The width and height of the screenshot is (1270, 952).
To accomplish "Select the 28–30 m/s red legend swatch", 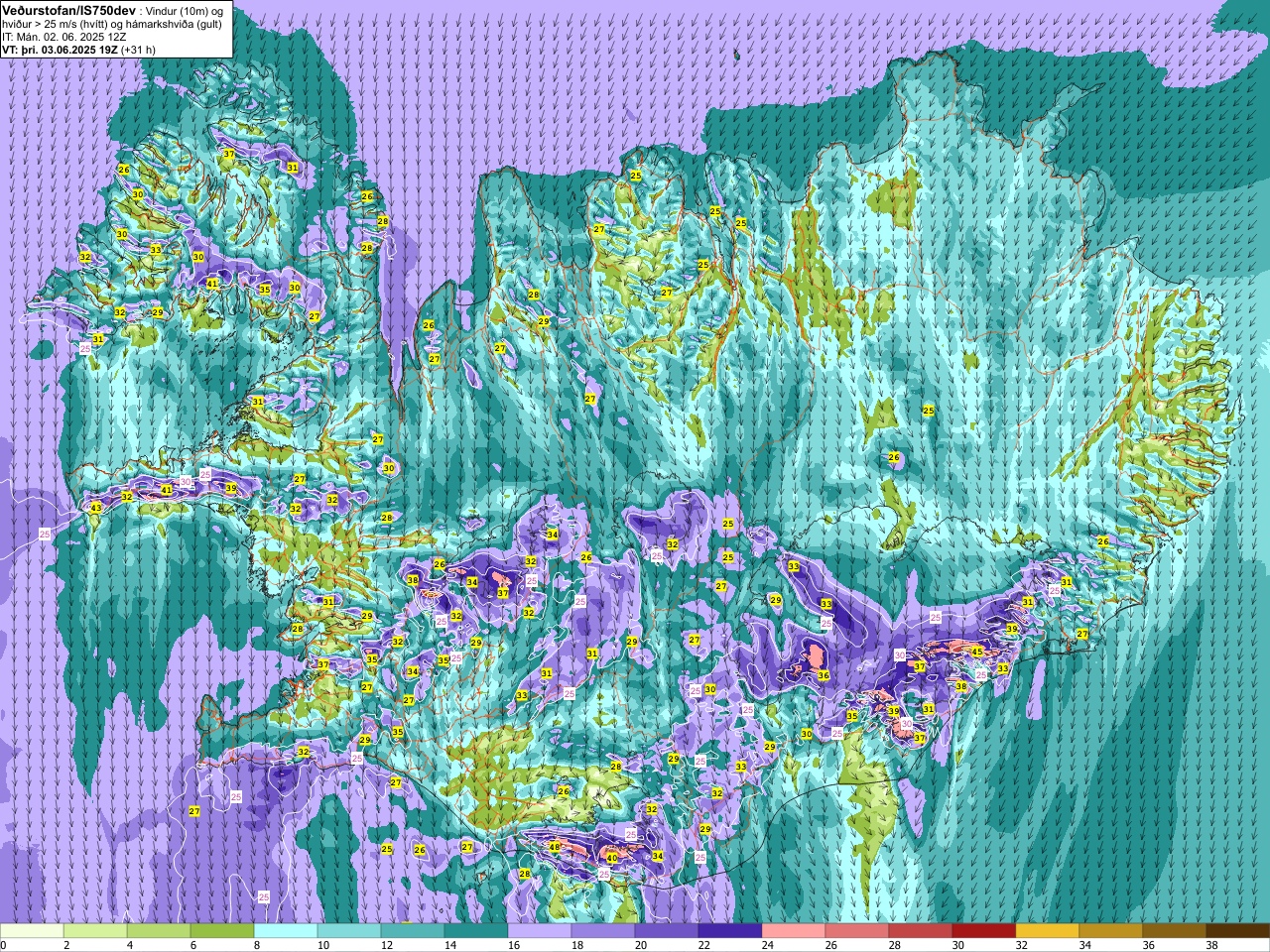I will coord(921,931).
